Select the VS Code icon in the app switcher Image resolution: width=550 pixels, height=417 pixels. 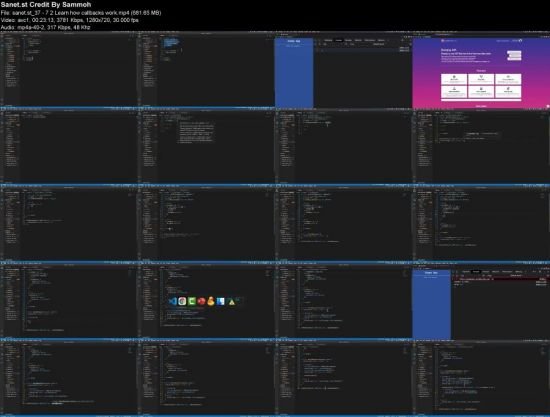[x=172, y=301]
